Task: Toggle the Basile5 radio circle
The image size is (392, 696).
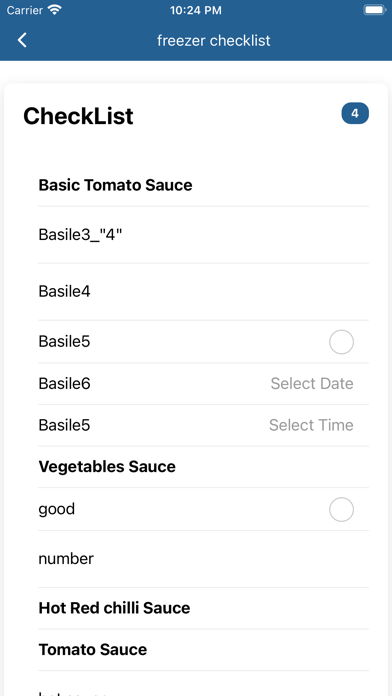Action: (x=341, y=342)
